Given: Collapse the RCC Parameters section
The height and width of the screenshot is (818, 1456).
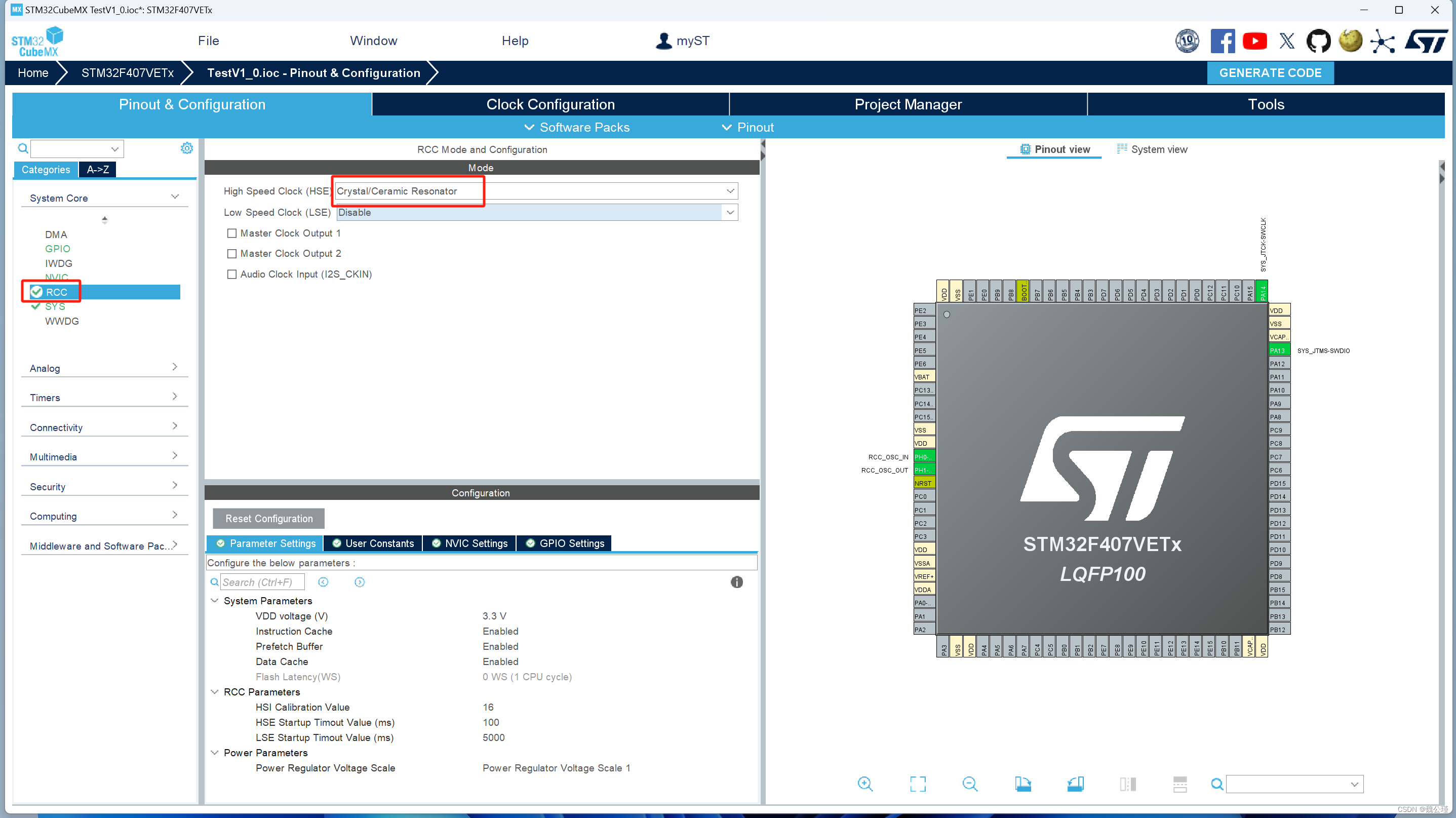Looking at the screenshot, I should click(x=215, y=691).
